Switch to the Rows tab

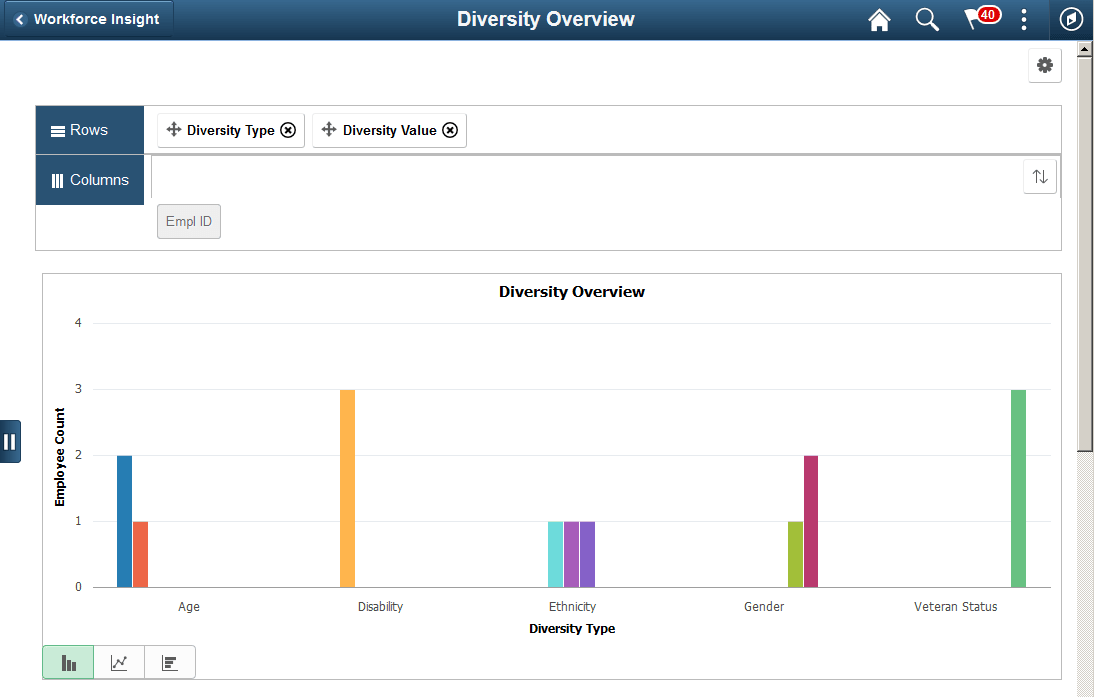[x=89, y=130]
